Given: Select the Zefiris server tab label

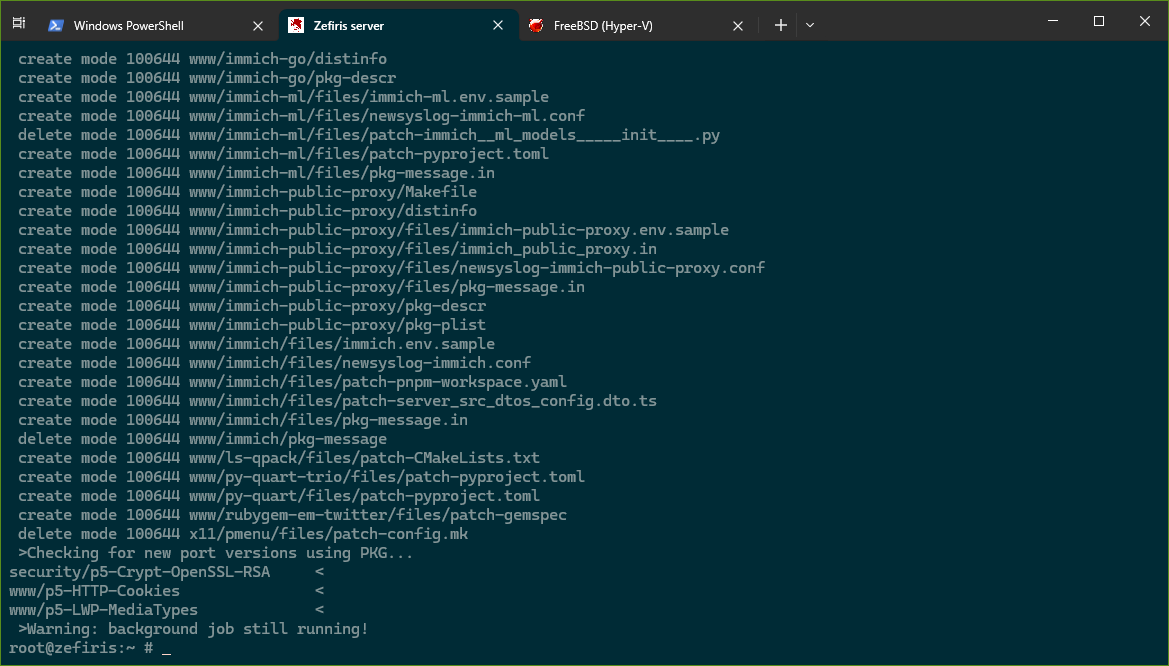Looking at the screenshot, I should click(x=349, y=25).
